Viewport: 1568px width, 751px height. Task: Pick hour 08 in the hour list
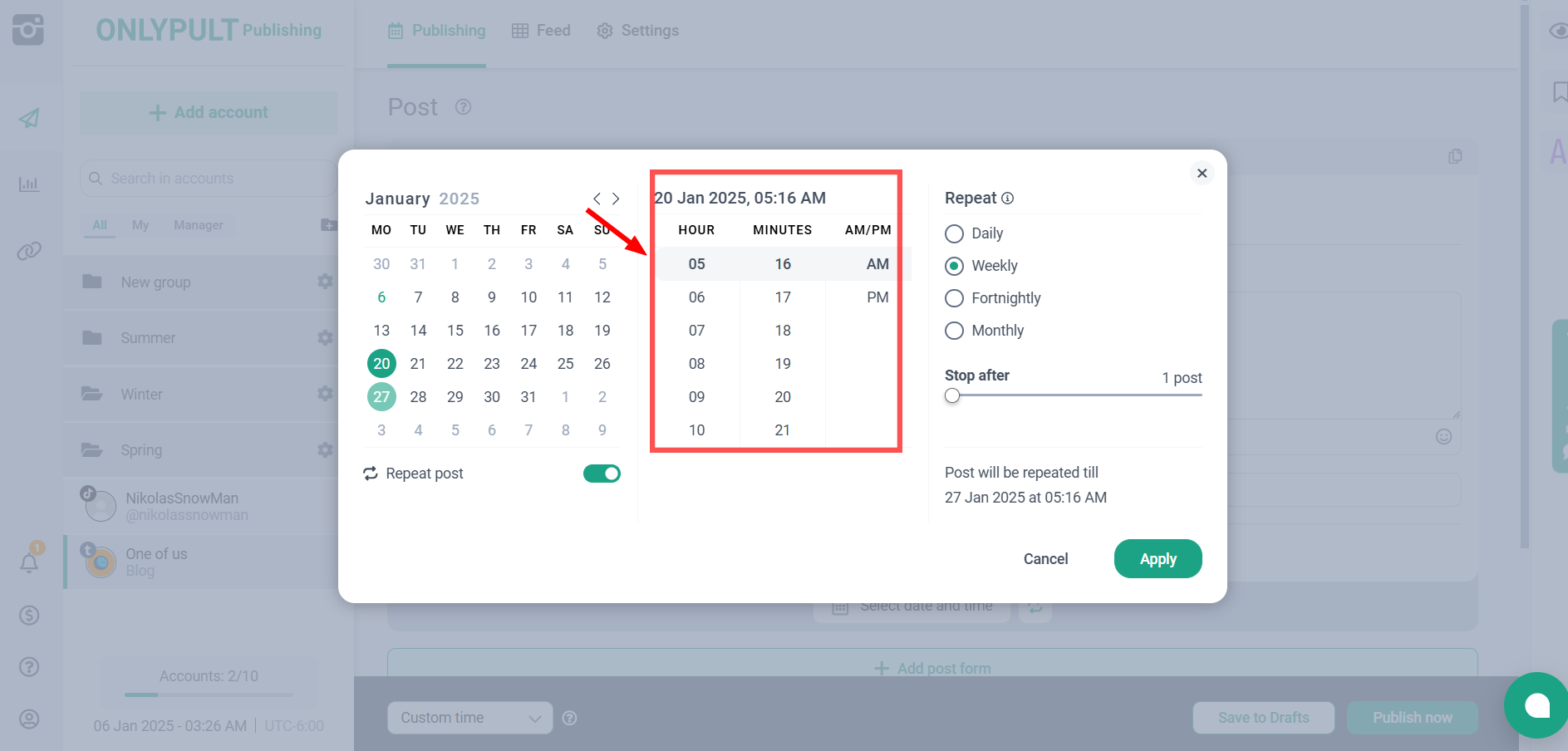696,364
